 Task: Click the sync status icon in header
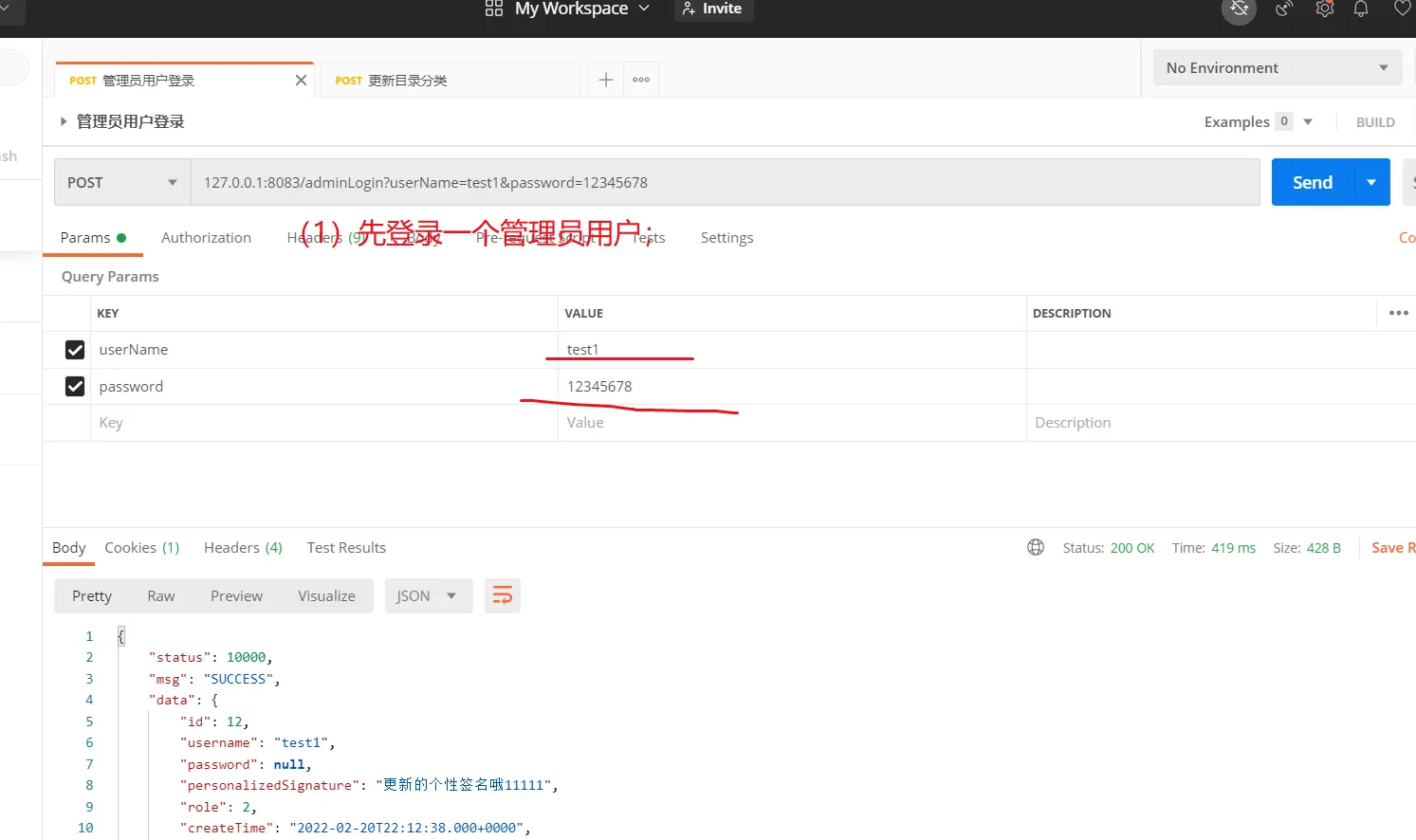pyautogui.click(x=1239, y=9)
